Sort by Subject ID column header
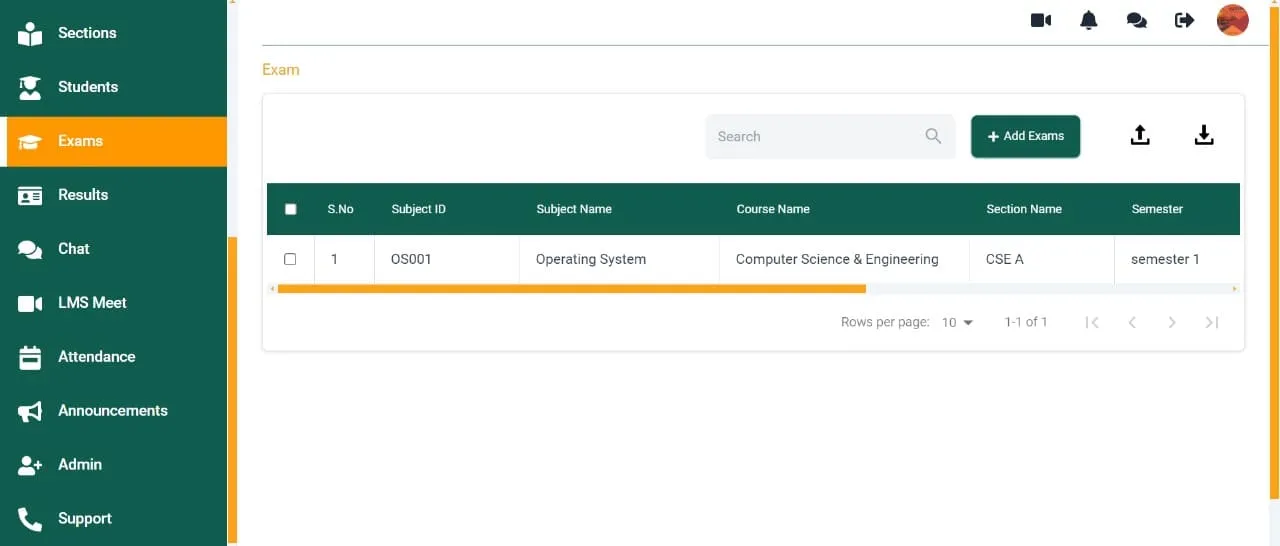 [419, 209]
